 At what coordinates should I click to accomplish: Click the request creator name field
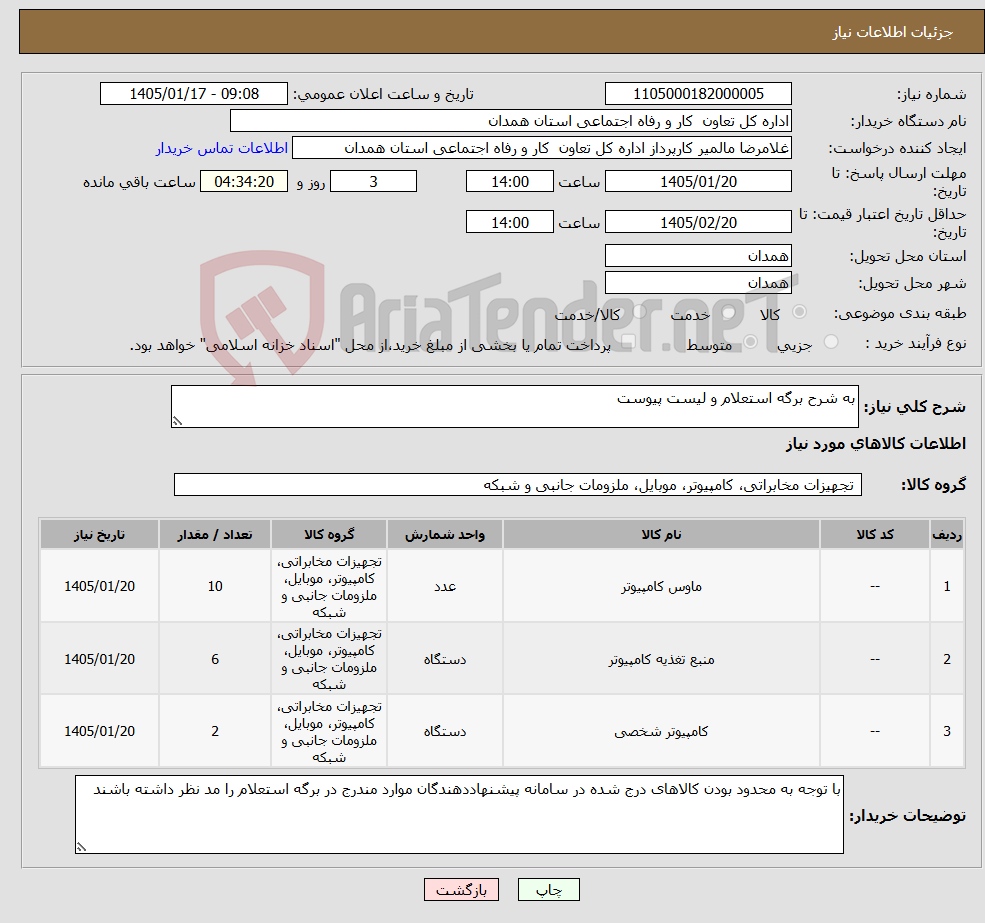pyautogui.click(x=541, y=148)
